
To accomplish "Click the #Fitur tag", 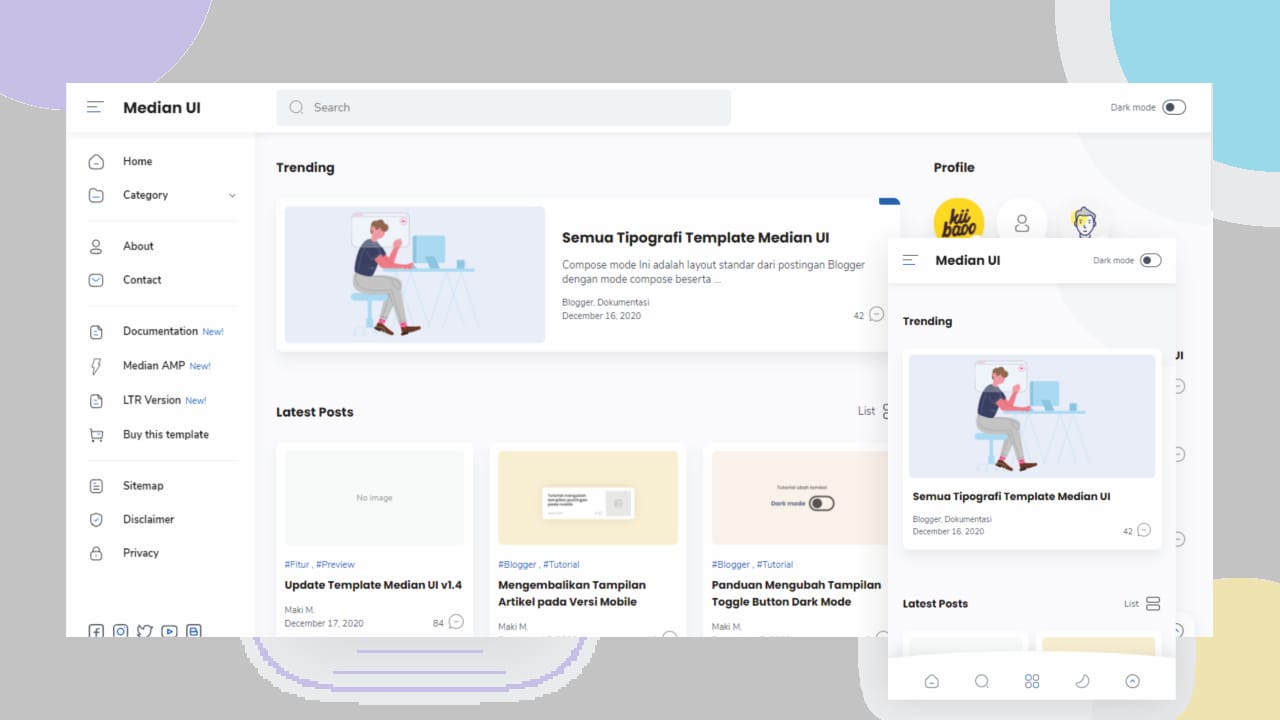I will (x=297, y=564).
